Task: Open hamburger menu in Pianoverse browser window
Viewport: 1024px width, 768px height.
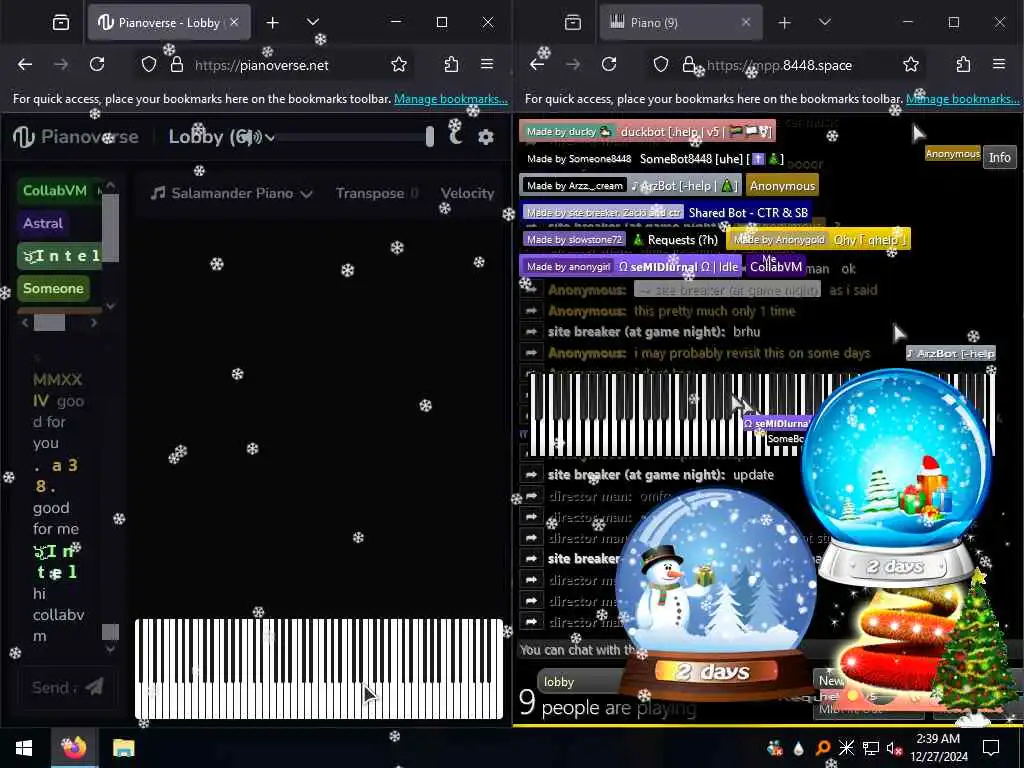Action: [487, 65]
